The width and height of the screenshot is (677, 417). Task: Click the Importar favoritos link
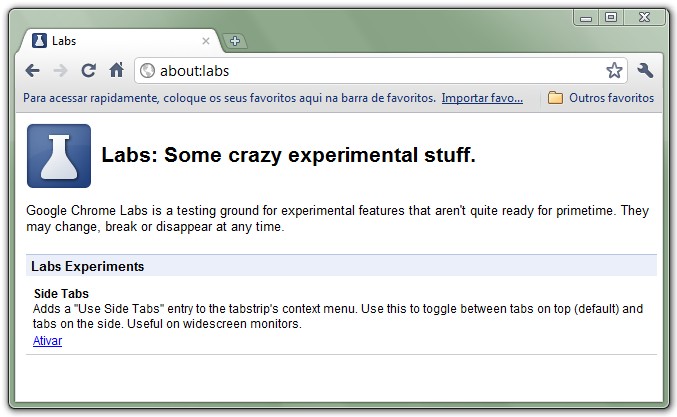[482, 98]
